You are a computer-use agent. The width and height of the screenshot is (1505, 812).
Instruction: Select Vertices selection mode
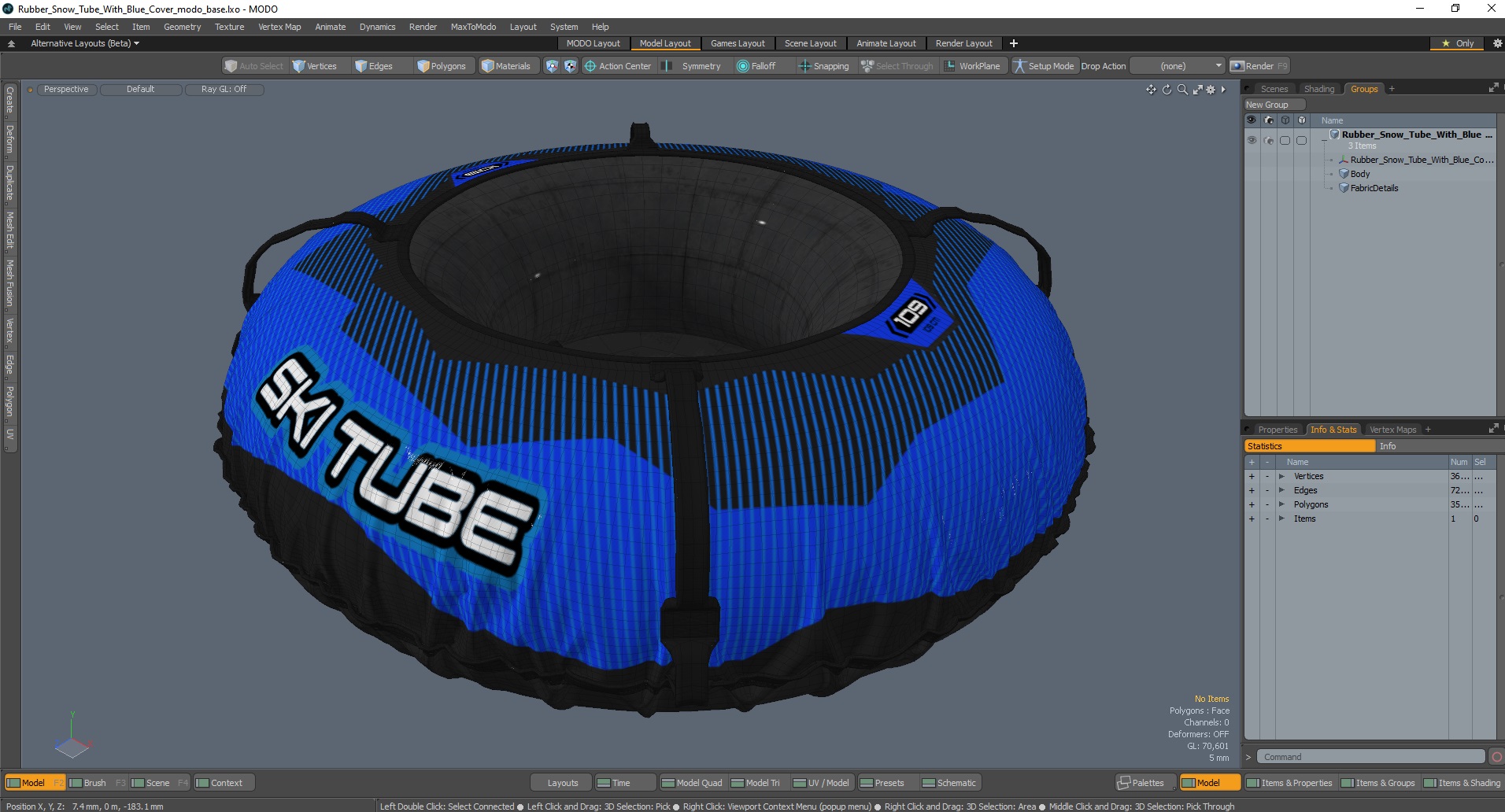315,66
